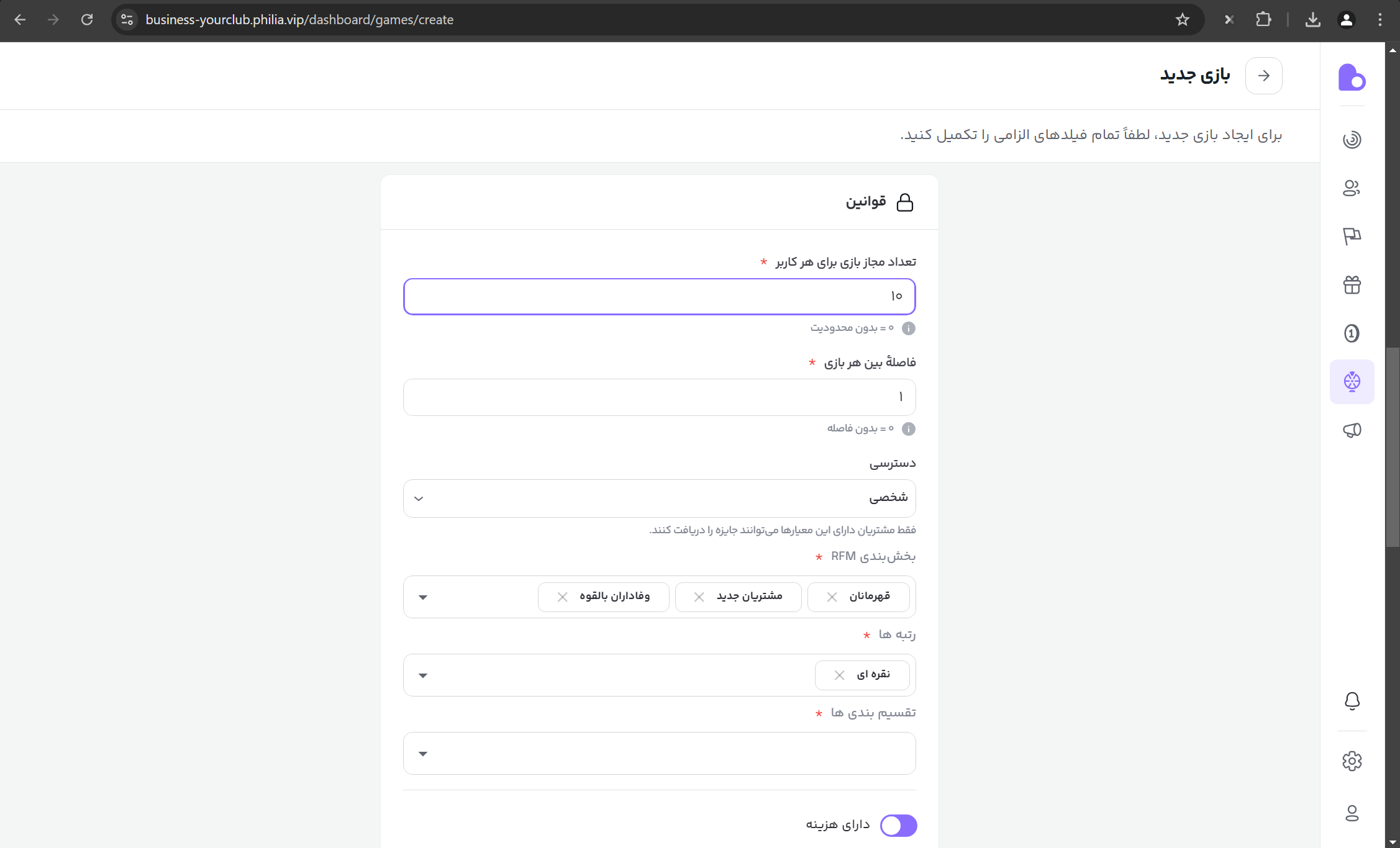Open the gift rewards sidebar icon
The width and height of the screenshot is (1400, 848).
[x=1352, y=285]
